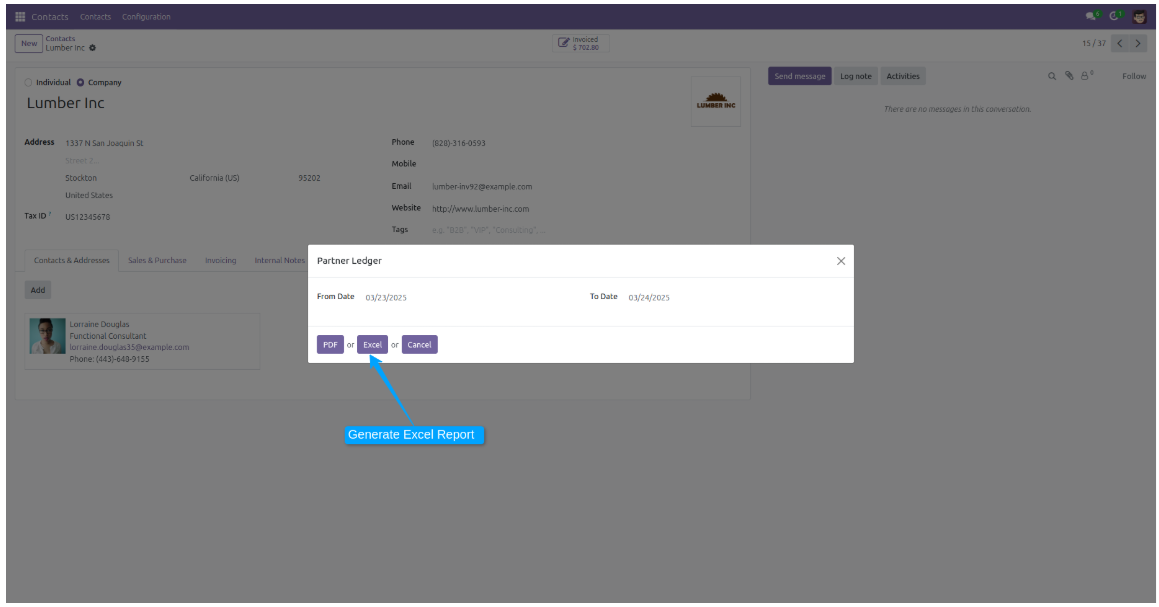
Task: Open the apps grid menu icon
Action: [x=20, y=17]
